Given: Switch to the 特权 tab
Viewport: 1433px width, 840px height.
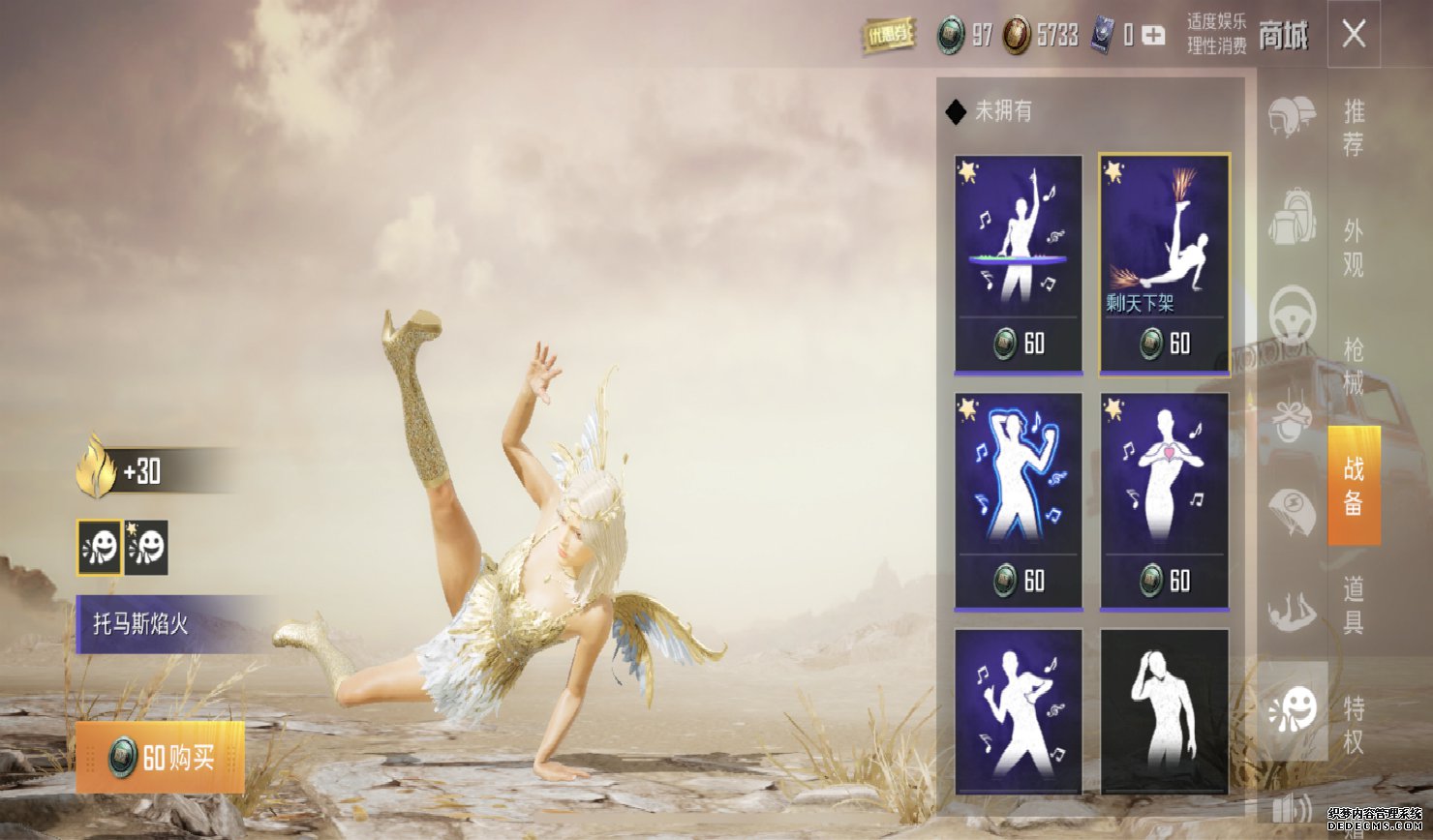Looking at the screenshot, I should pyautogui.click(x=1354, y=724).
